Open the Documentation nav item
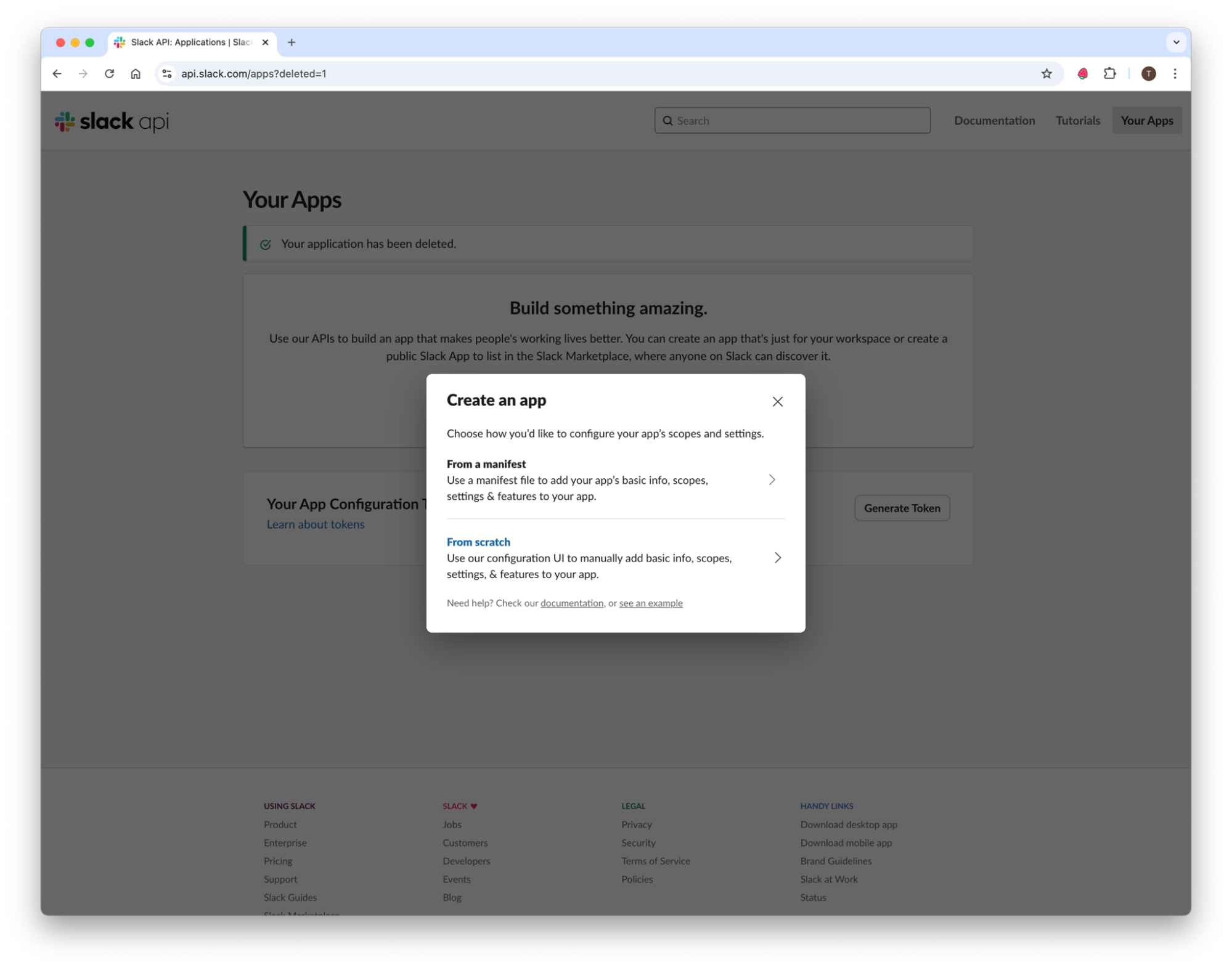Screen dimensions: 1232x970 tap(993, 121)
